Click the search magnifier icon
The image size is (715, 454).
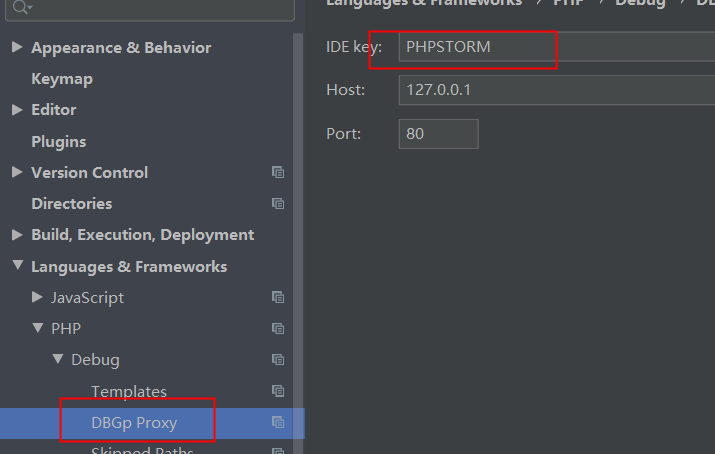coord(20,8)
